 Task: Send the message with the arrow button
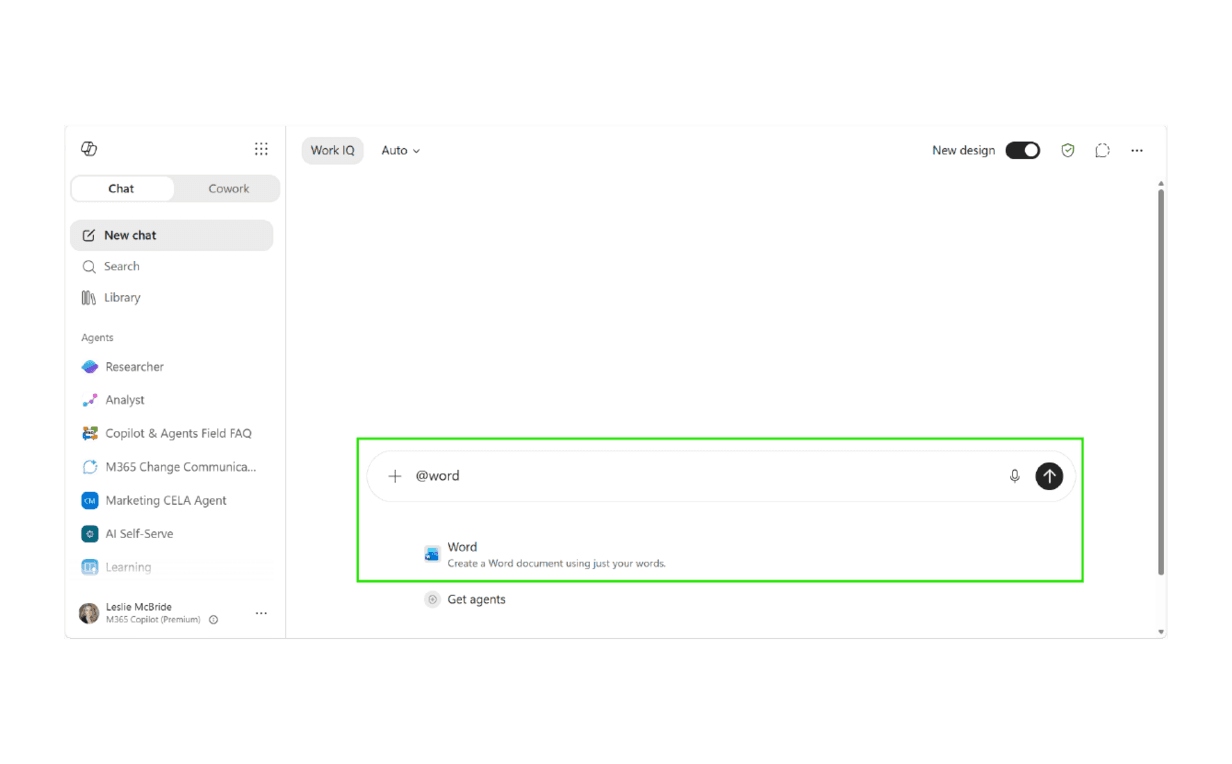(1049, 476)
